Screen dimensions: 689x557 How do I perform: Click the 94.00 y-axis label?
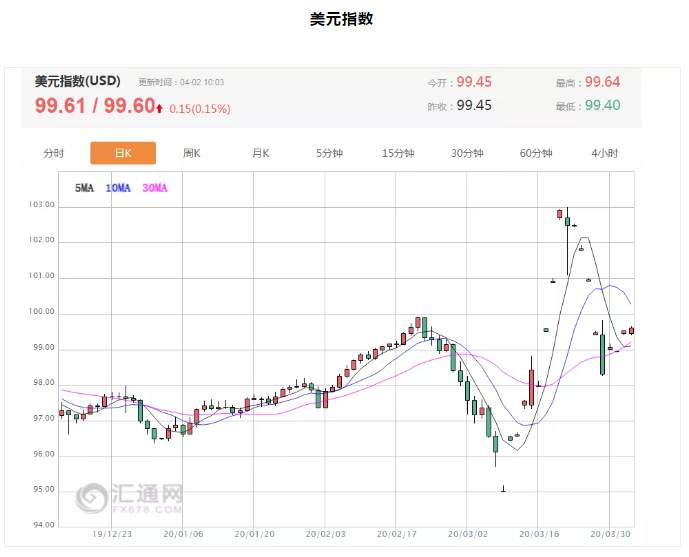click(x=44, y=525)
